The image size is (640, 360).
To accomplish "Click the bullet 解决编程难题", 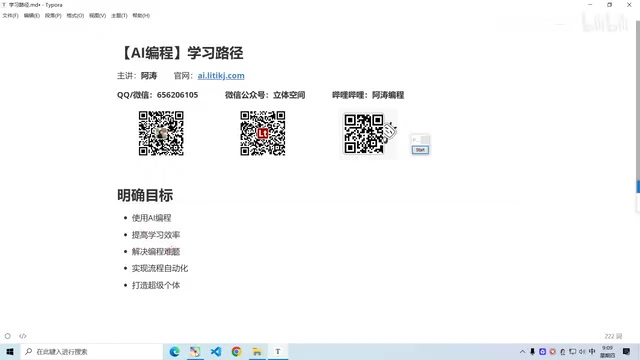I will click(156, 252).
